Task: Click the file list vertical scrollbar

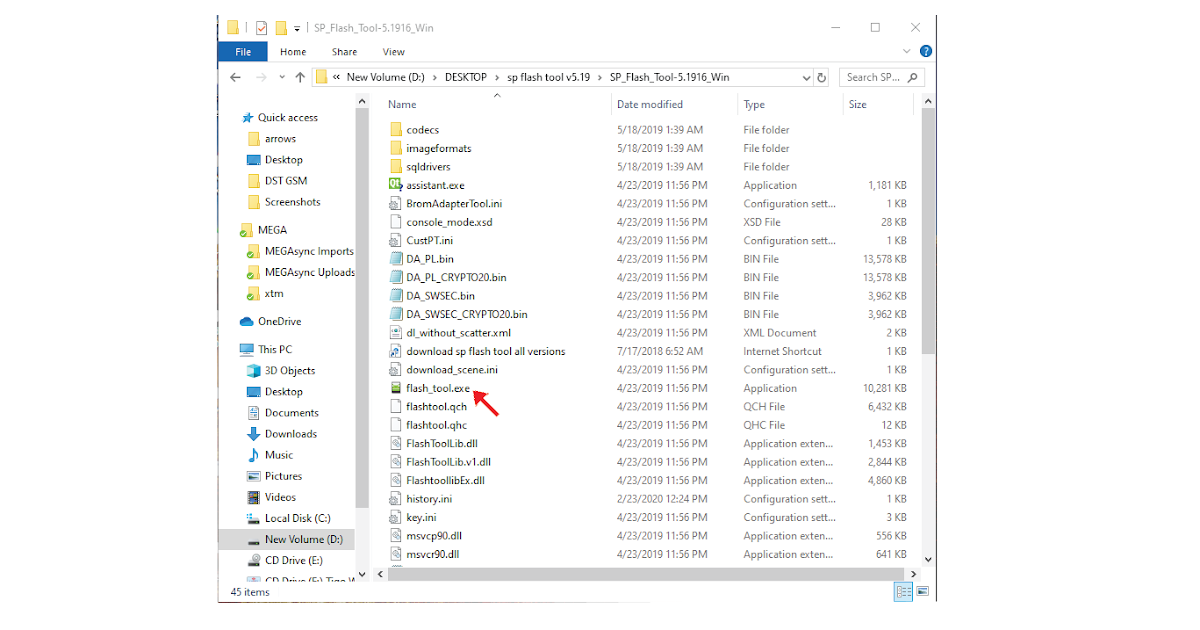Action: tap(928, 230)
